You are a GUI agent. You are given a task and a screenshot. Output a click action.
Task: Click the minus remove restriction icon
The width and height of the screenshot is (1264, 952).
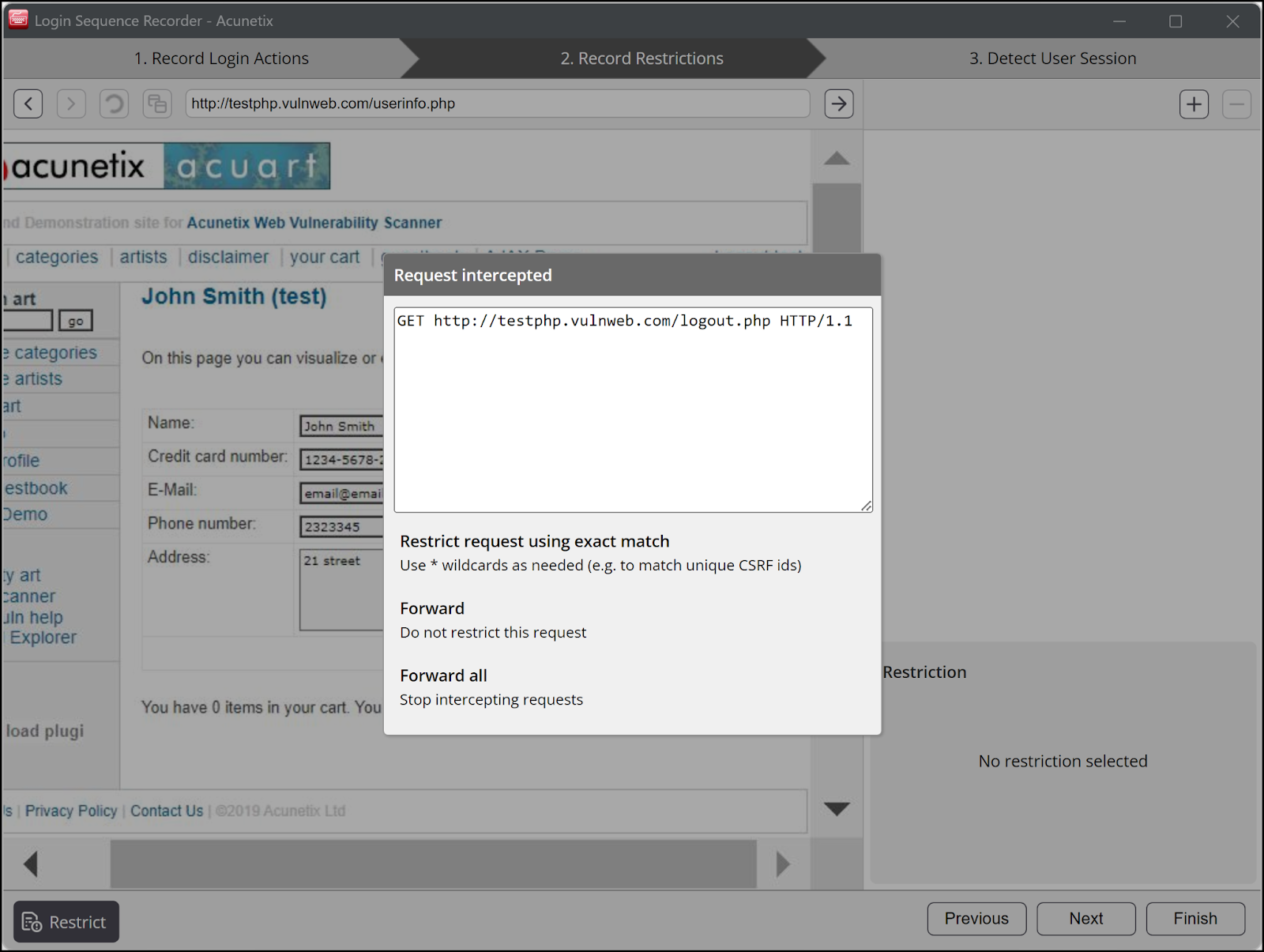coord(1236,103)
